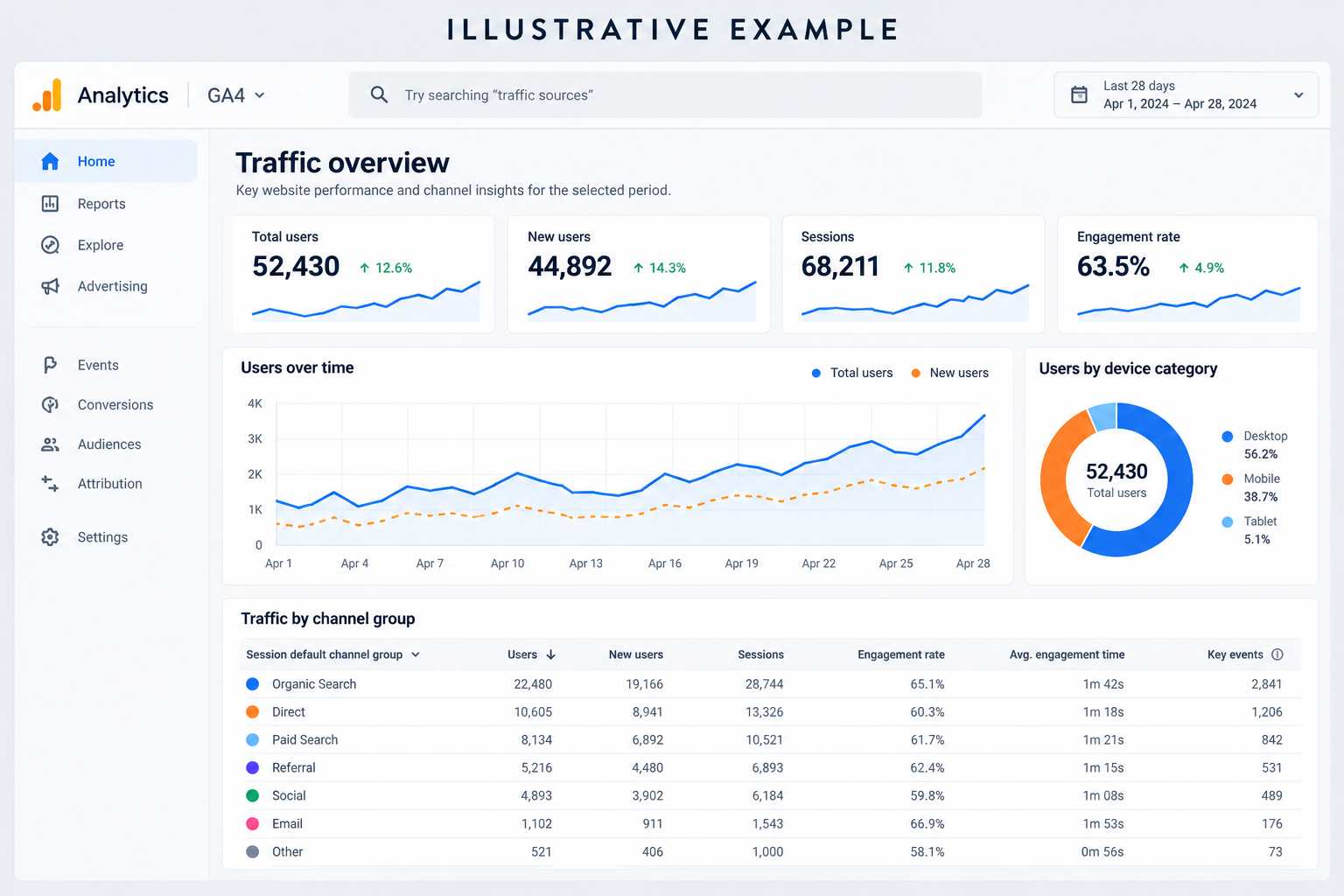Click the donut chart center 52,430
The width and height of the screenshot is (1344, 896).
point(1116,472)
